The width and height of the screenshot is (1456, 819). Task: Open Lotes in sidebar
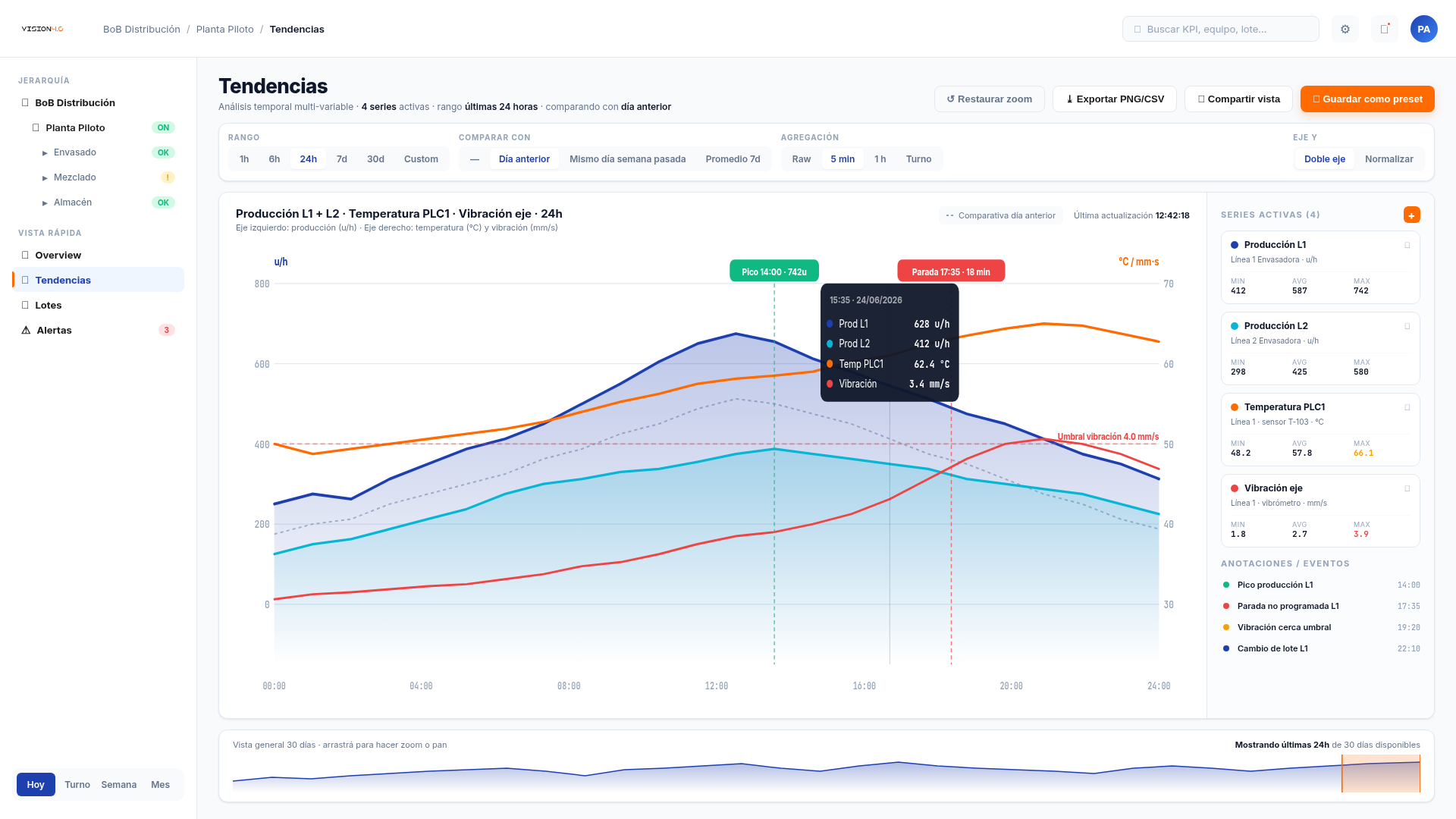[x=98, y=305]
